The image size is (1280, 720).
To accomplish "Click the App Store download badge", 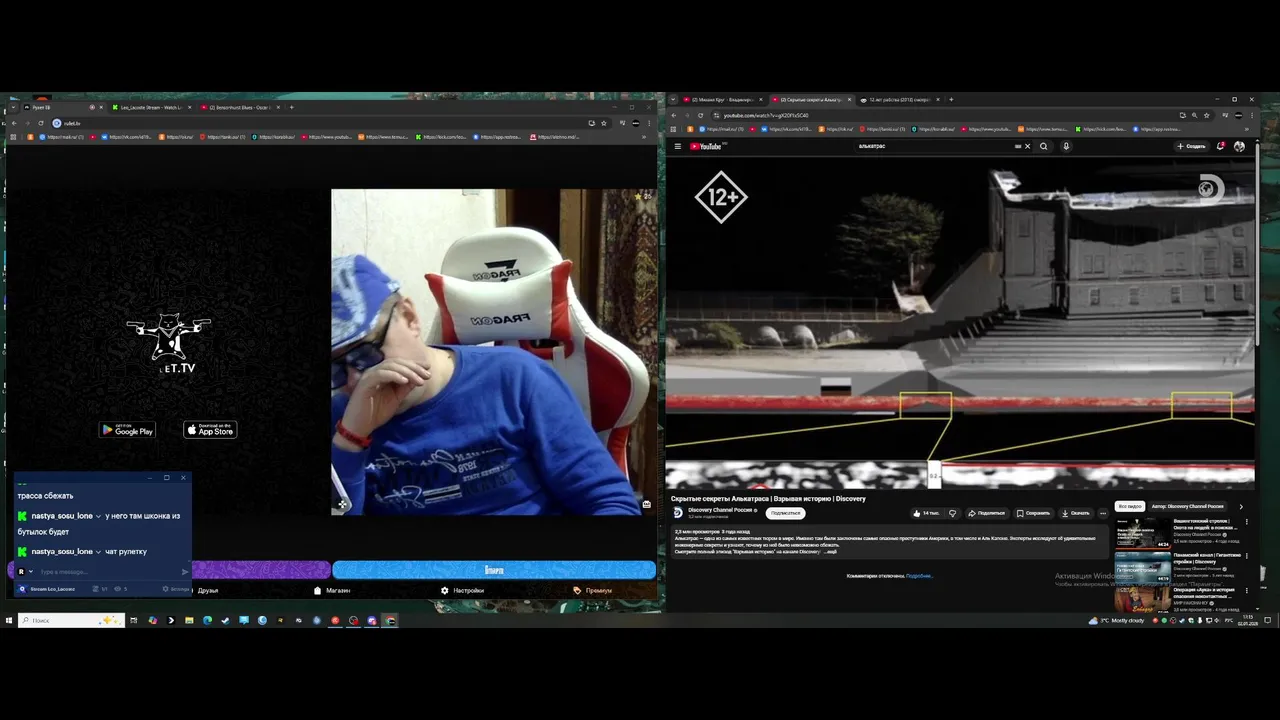I will point(210,430).
